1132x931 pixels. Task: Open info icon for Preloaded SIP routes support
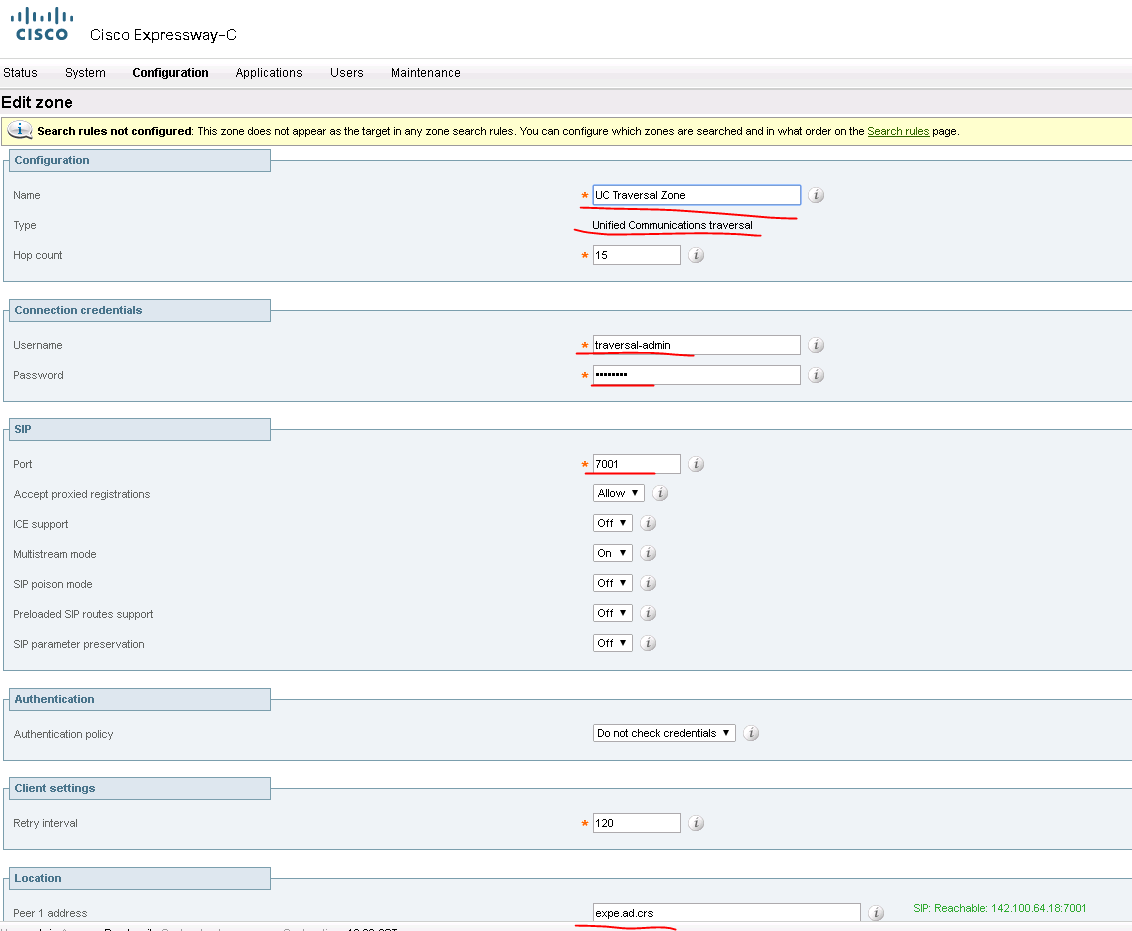point(648,613)
